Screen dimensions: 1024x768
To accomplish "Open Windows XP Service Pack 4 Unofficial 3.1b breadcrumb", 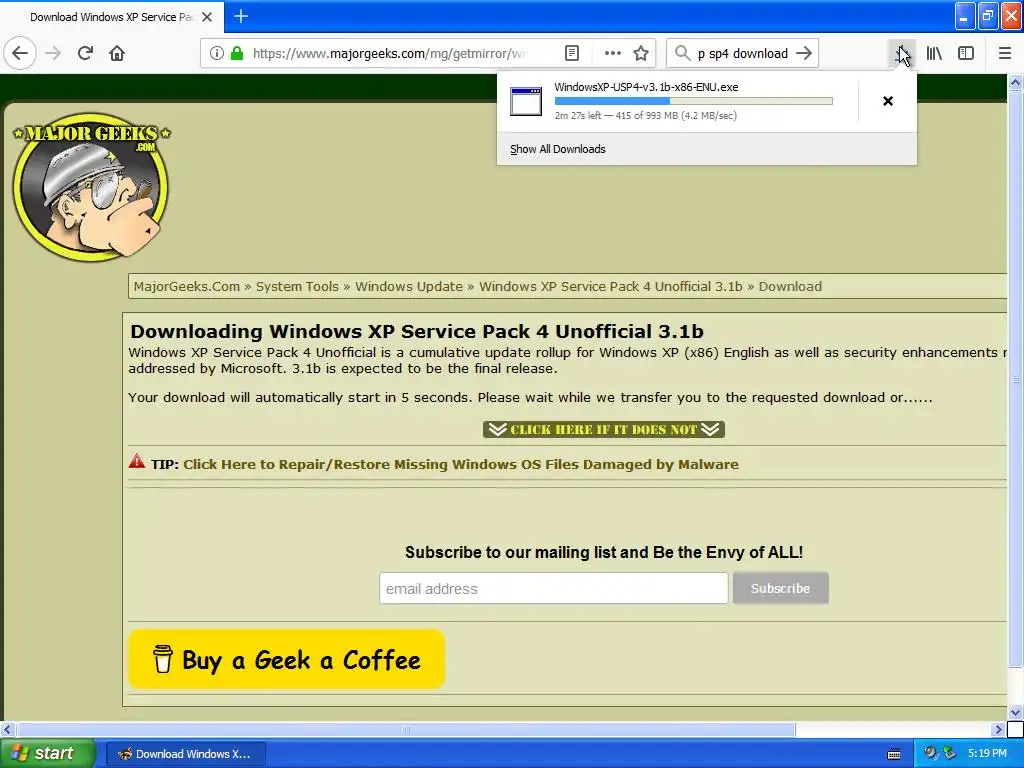I will point(611,287).
